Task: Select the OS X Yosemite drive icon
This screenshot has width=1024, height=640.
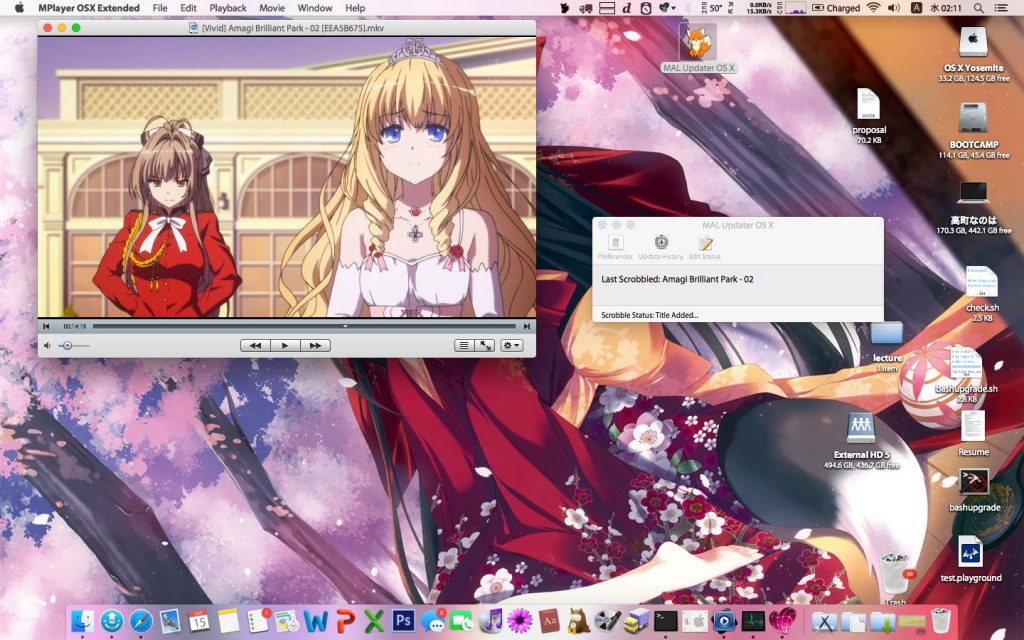Action: (x=973, y=42)
